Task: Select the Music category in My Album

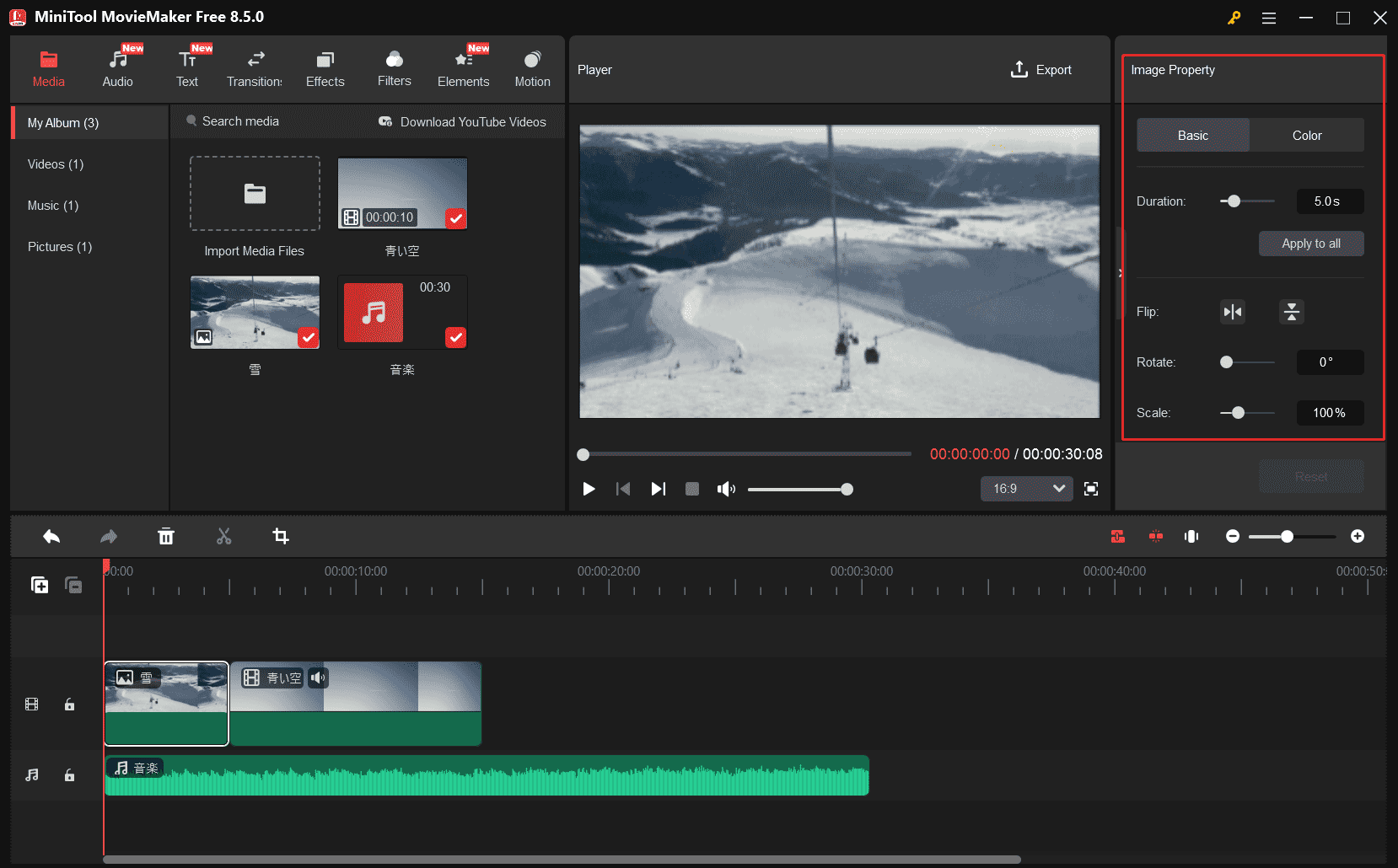Action: [52, 205]
